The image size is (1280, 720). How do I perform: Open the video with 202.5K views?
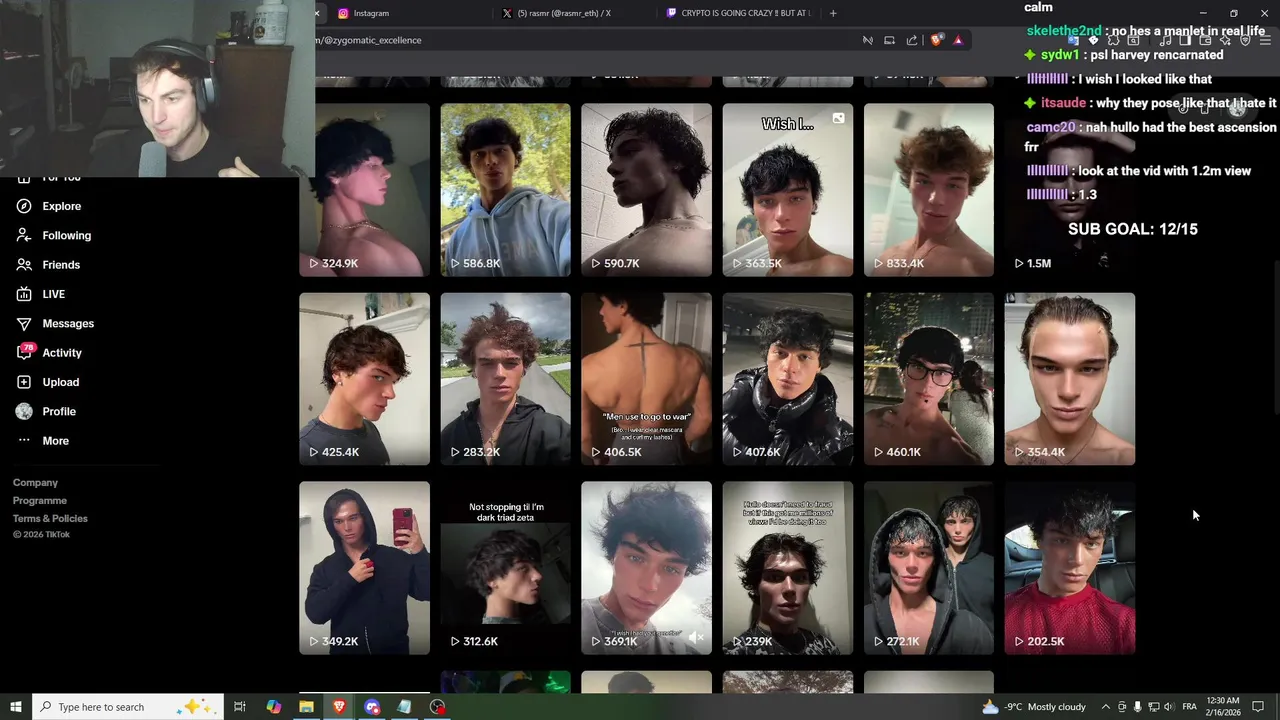tap(1070, 568)
